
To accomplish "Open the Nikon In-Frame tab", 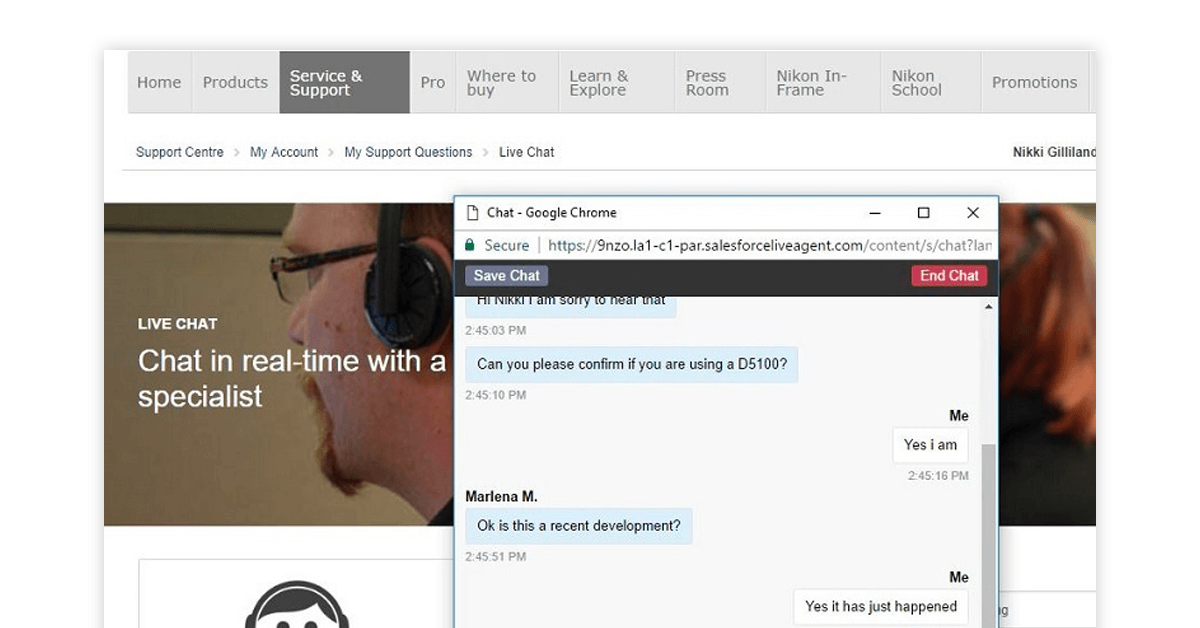I will (x=824, y=83).
